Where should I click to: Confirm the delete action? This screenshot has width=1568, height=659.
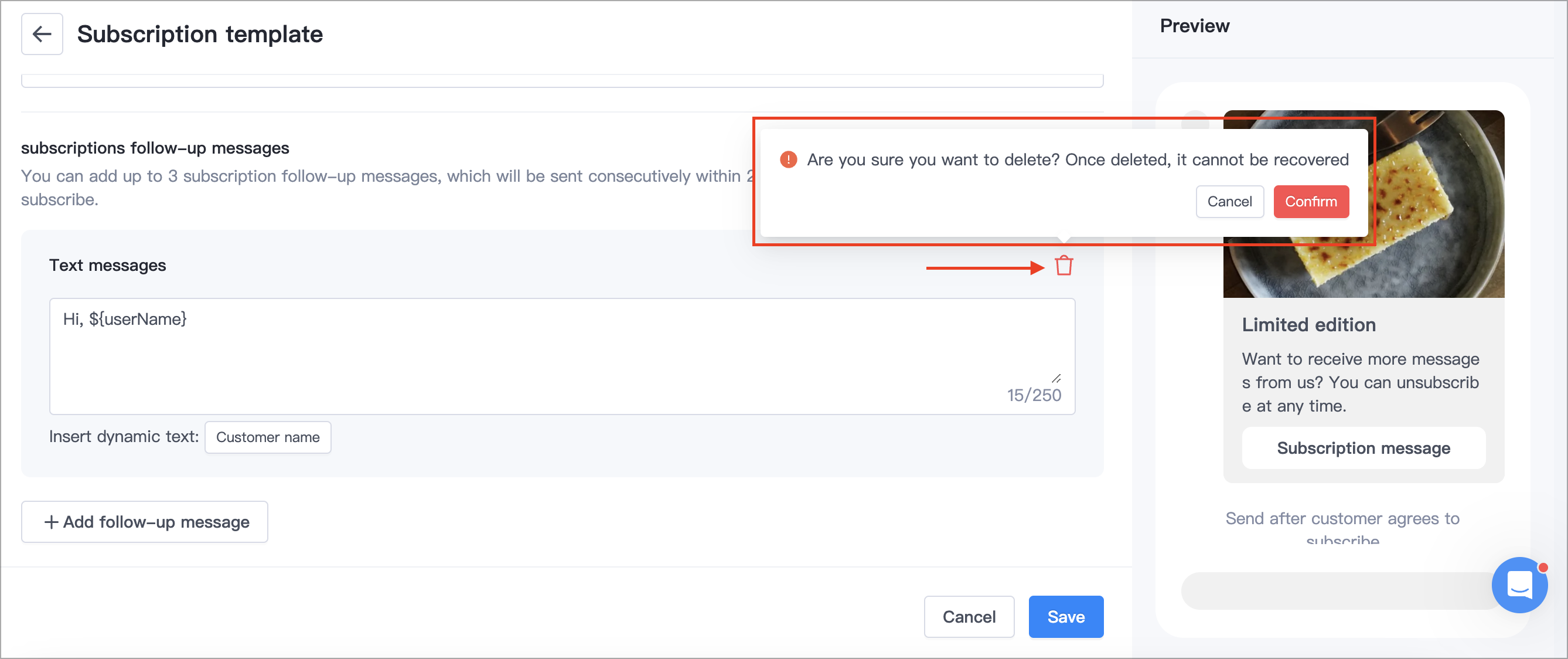1311,202
